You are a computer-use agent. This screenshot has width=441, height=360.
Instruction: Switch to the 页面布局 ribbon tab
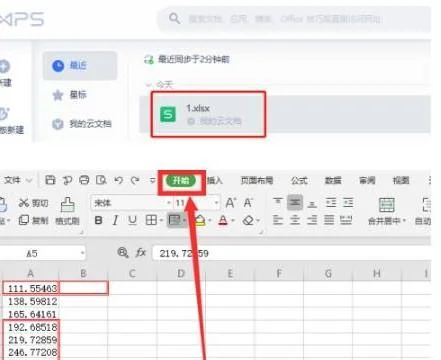(x=257, y=180)
